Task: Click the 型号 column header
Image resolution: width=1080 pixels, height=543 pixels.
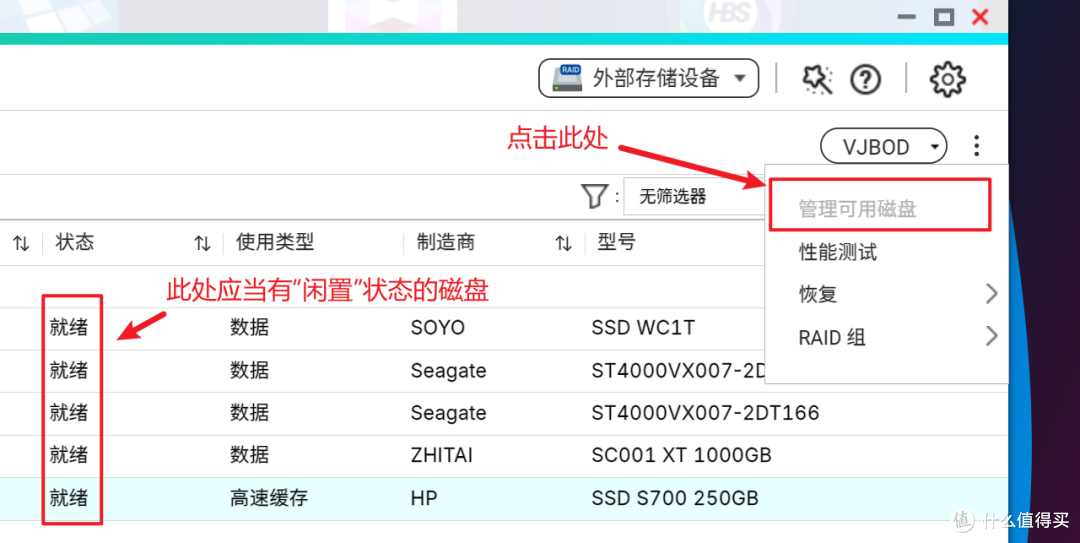Action: [x=616, y=242]
